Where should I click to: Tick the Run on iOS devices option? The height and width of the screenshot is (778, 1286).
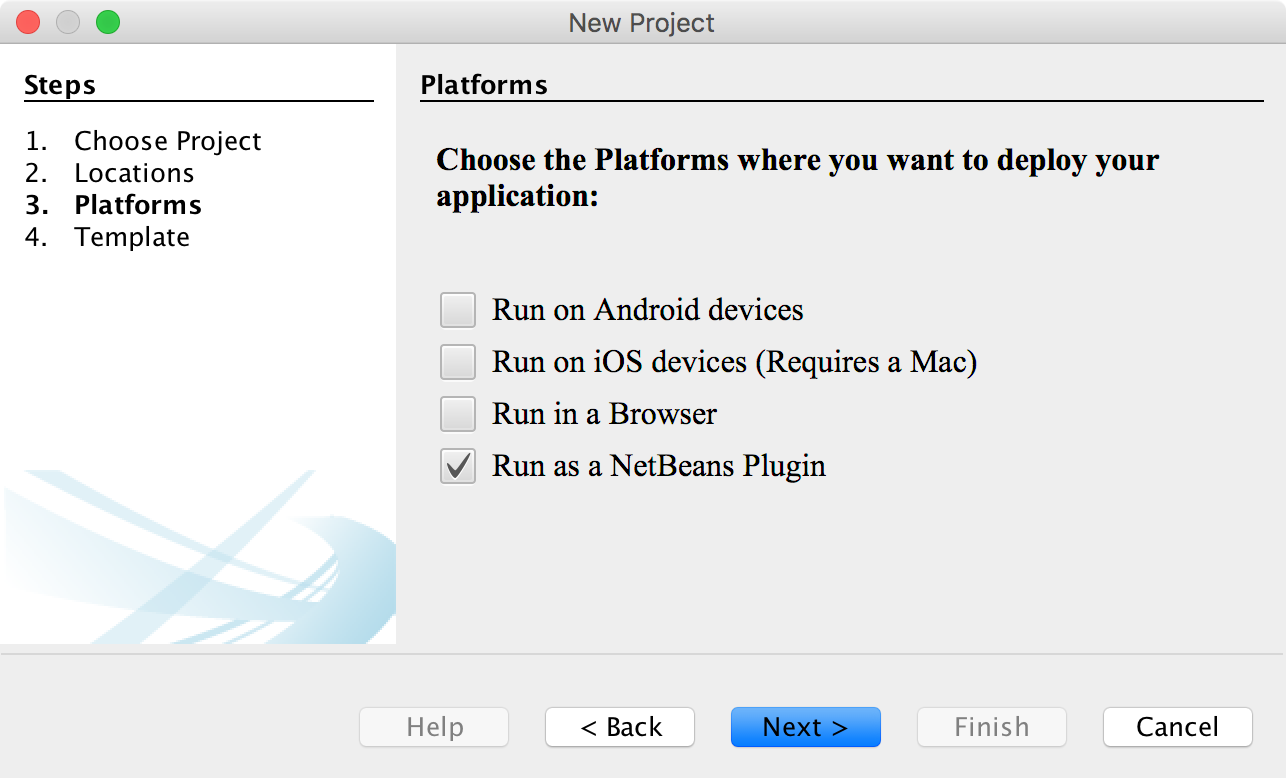click(x=458, y=362)
